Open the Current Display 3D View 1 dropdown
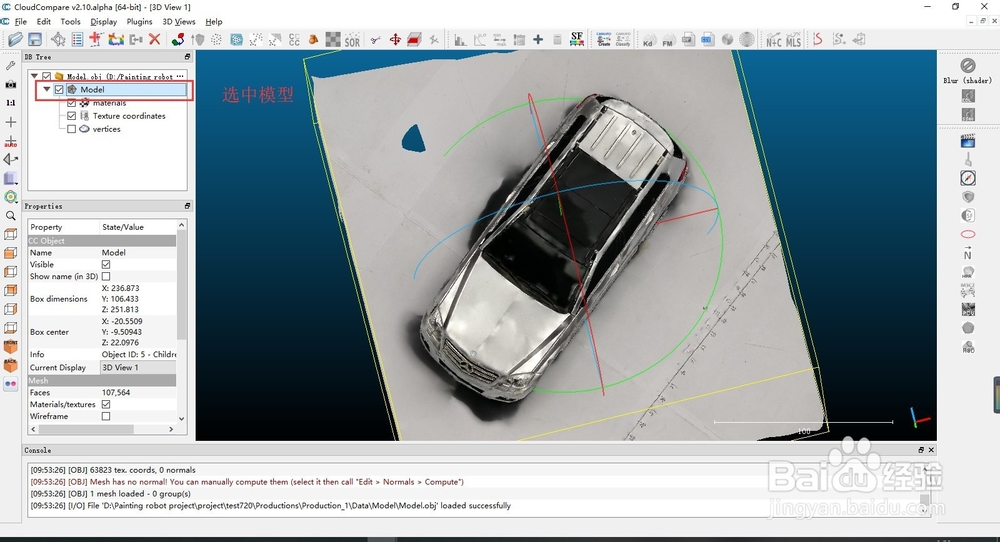The image size is (1000, 542). 138,367
